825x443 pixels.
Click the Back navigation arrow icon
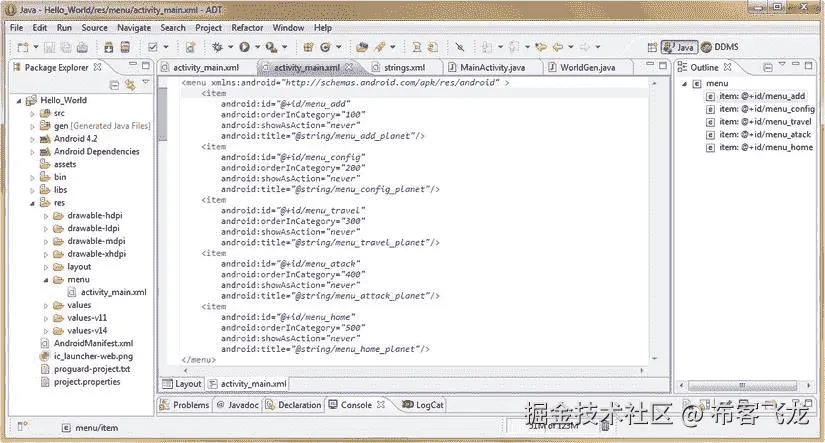click(x=558, y=47)
